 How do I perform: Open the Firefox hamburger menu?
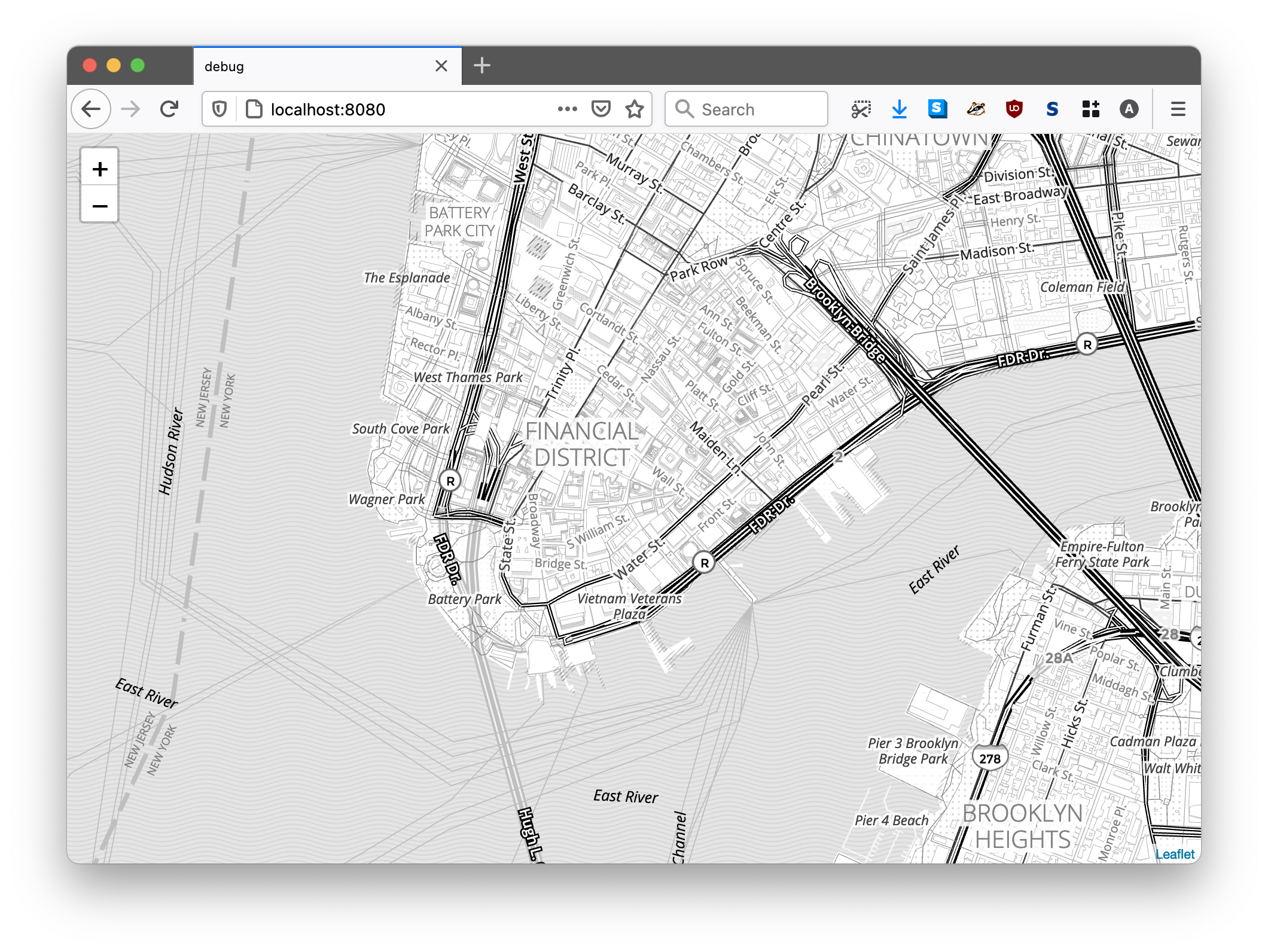coord(1178,109)
